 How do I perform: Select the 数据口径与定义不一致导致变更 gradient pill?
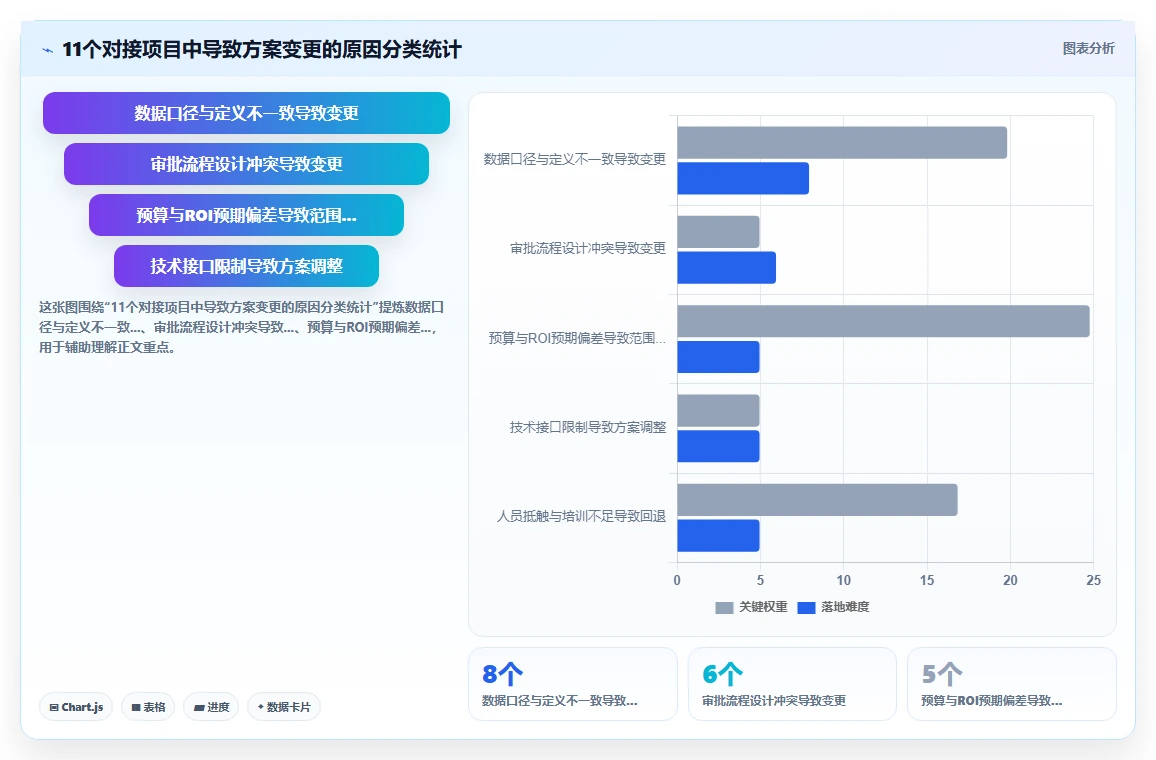(x=246, y=113)
